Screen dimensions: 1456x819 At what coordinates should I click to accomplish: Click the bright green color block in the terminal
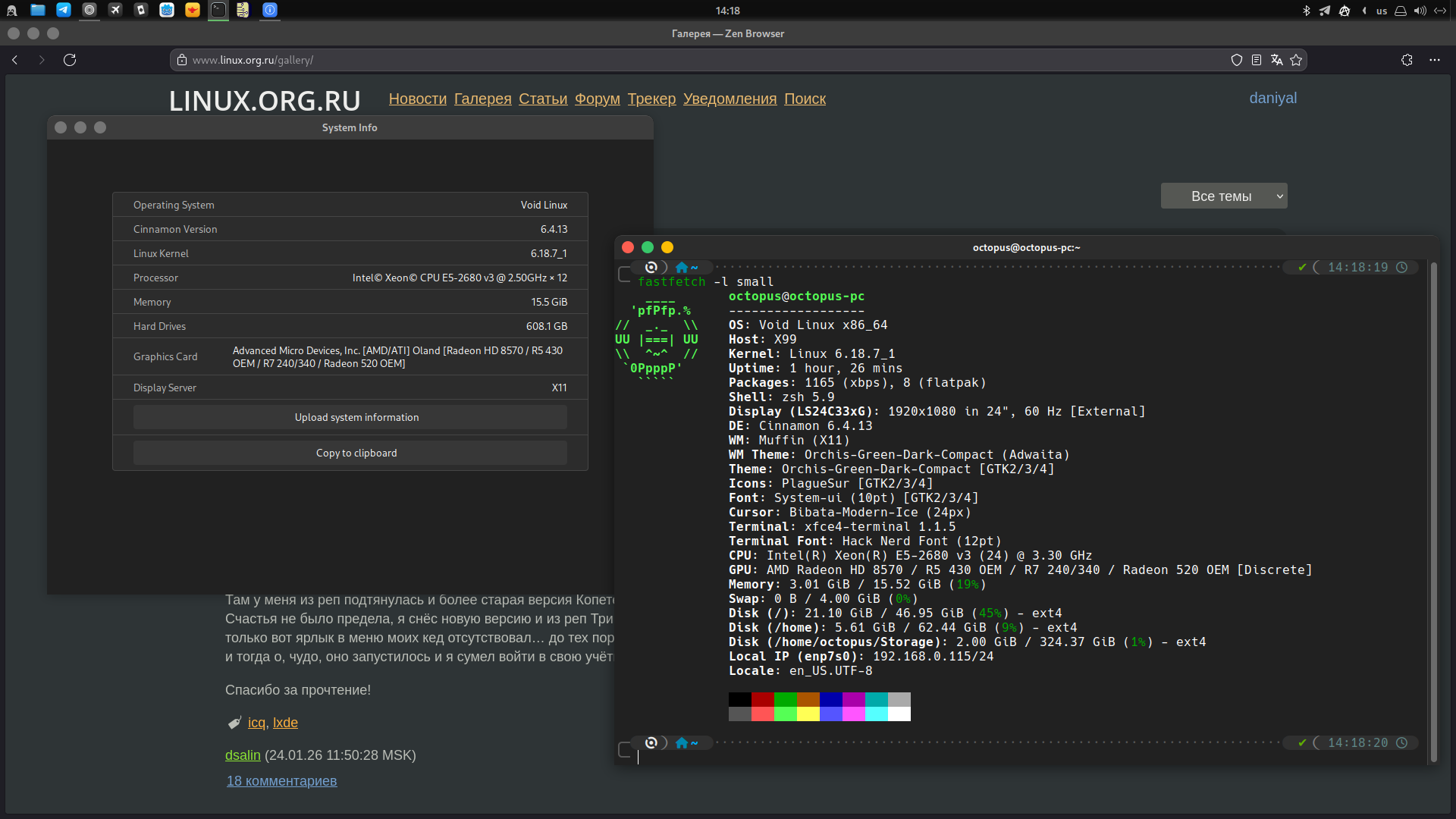point(786,714)
